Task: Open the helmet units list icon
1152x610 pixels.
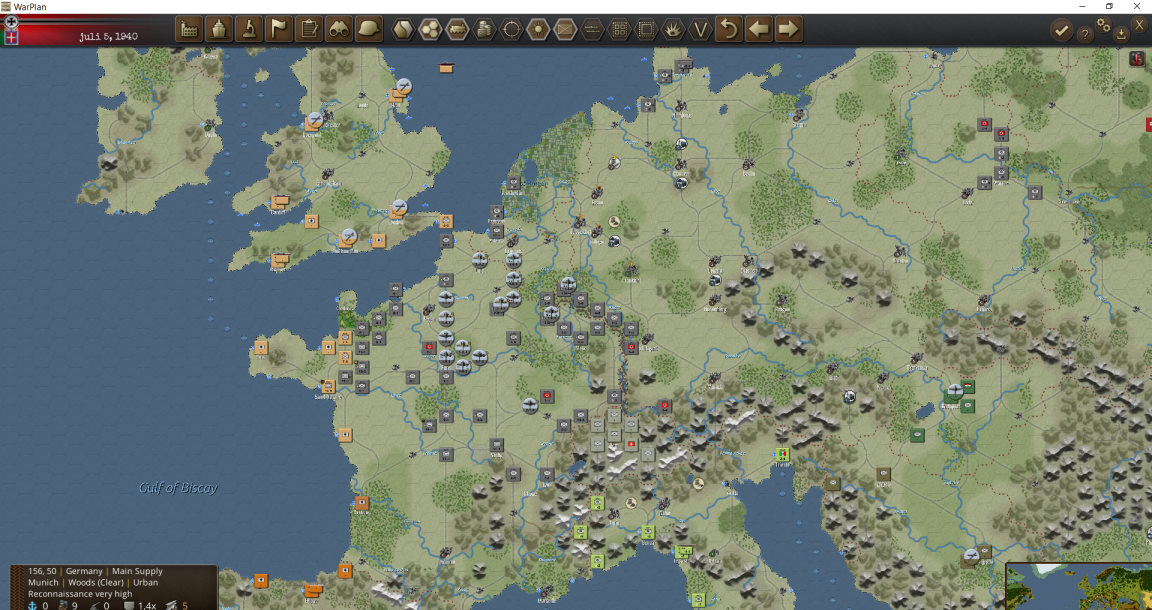Action: point(370,29)
